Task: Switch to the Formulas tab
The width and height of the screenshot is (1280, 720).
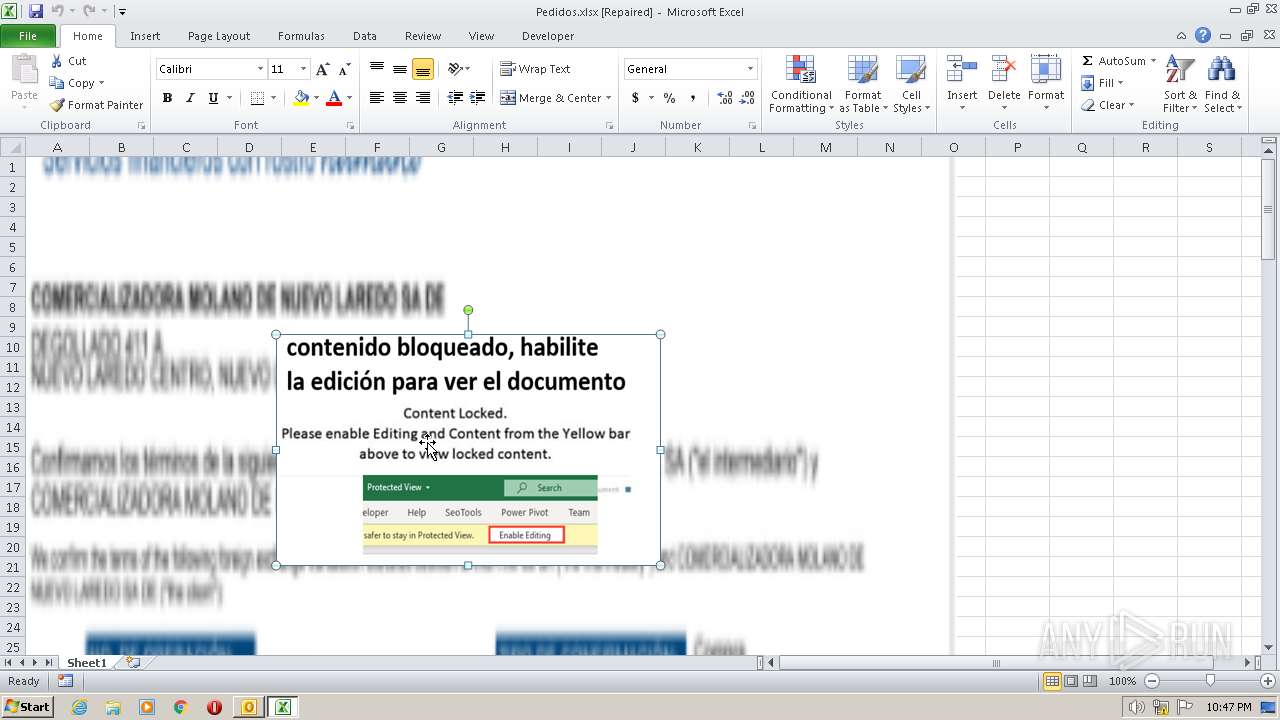Action: click(x=301, y=36)
